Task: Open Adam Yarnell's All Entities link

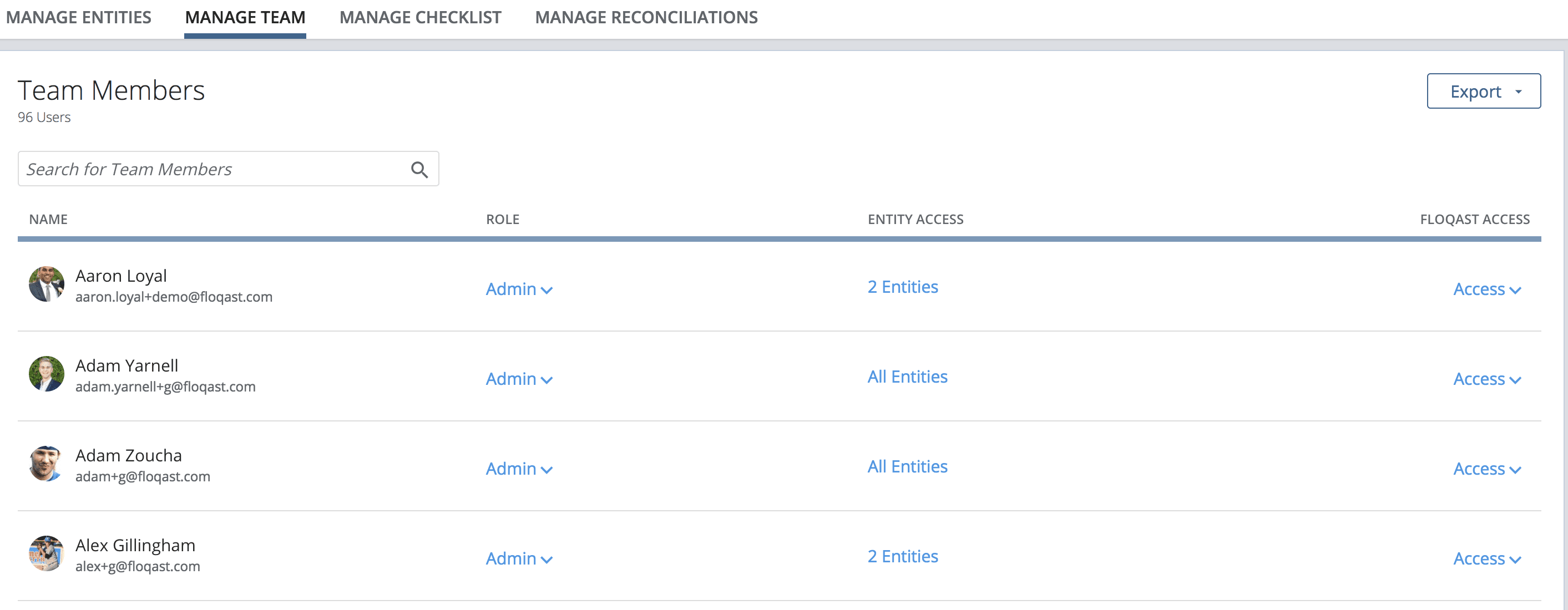Action: (908, 377)
